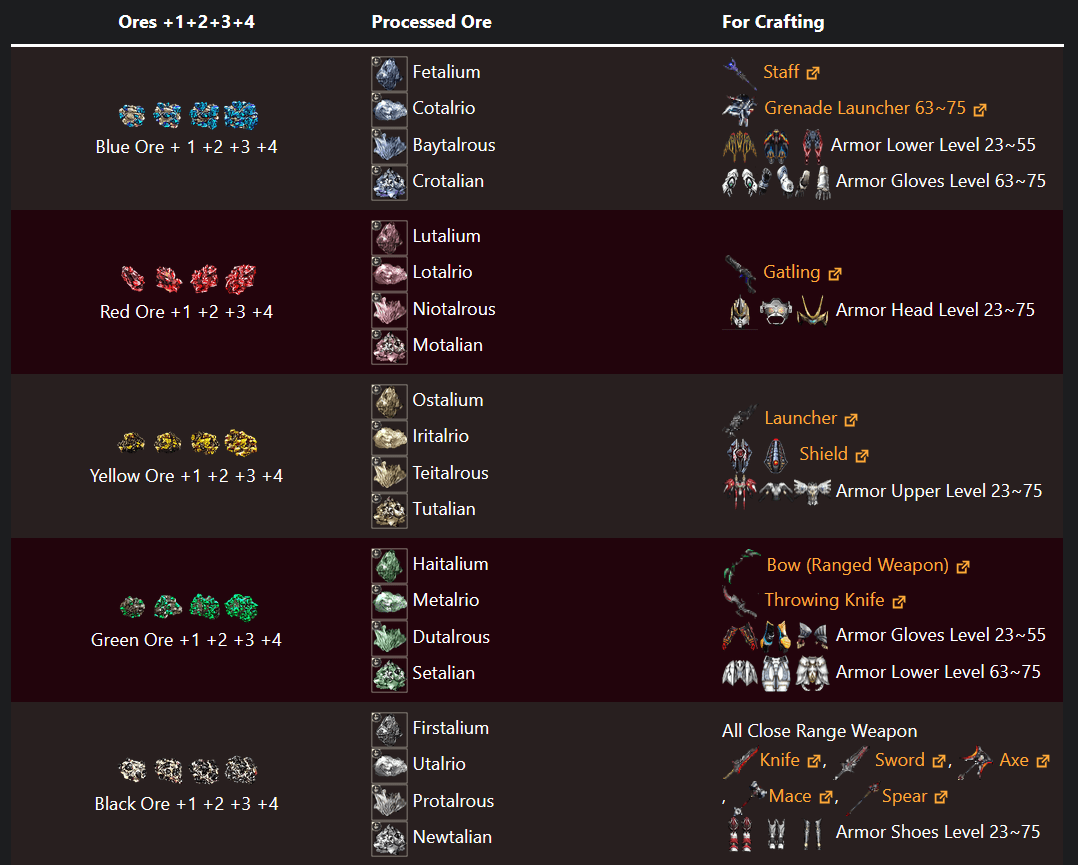
Task: Open the Throwing Knife link
Action: pyautogui.click(x=835, y=600)
